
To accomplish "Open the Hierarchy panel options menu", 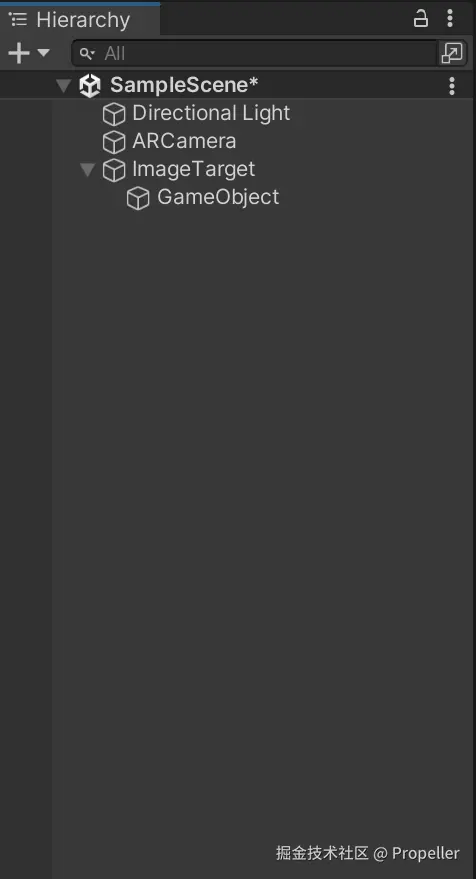I will (450, 18).
